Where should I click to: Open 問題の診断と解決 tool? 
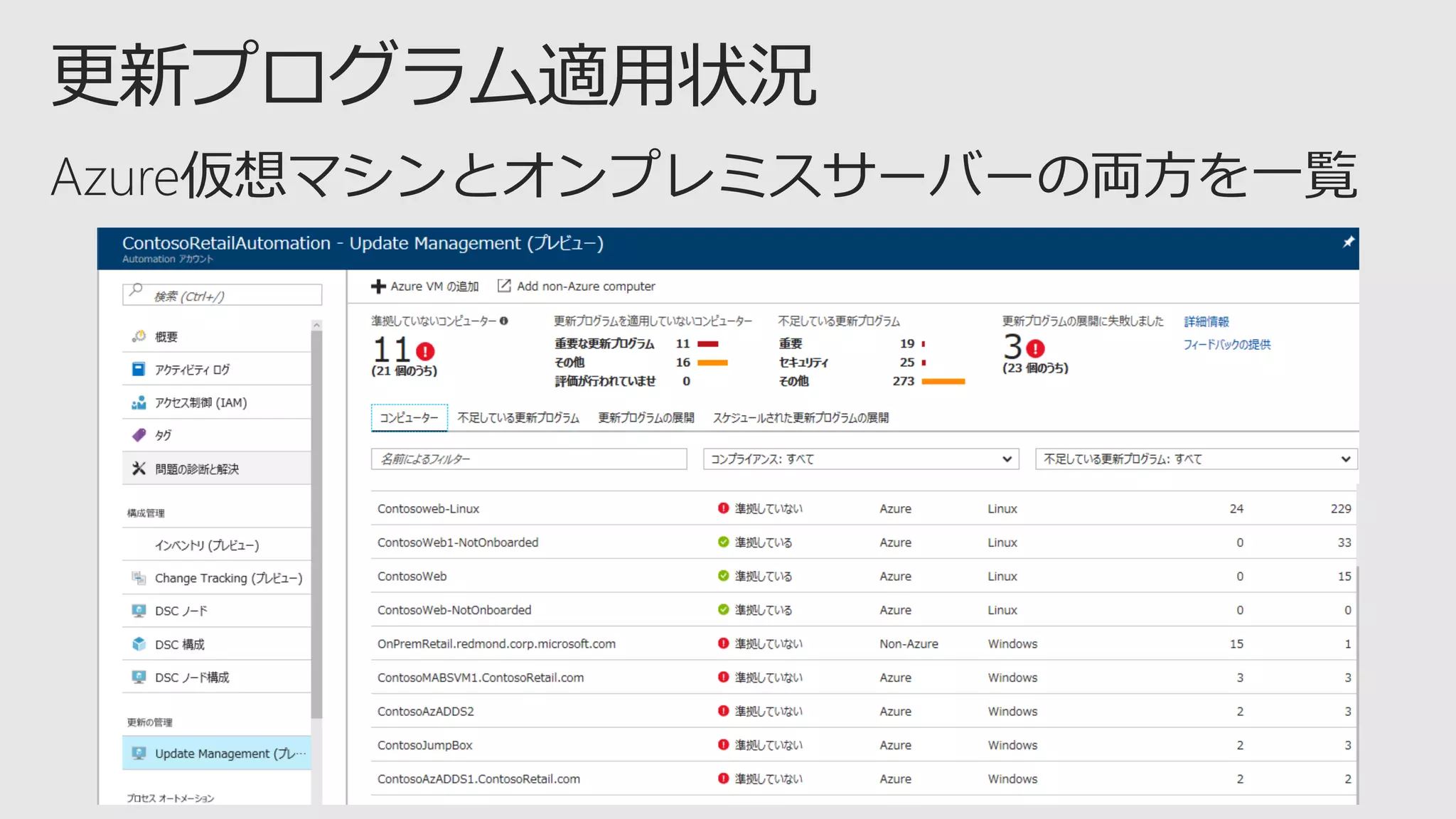[x=196, y=469]
